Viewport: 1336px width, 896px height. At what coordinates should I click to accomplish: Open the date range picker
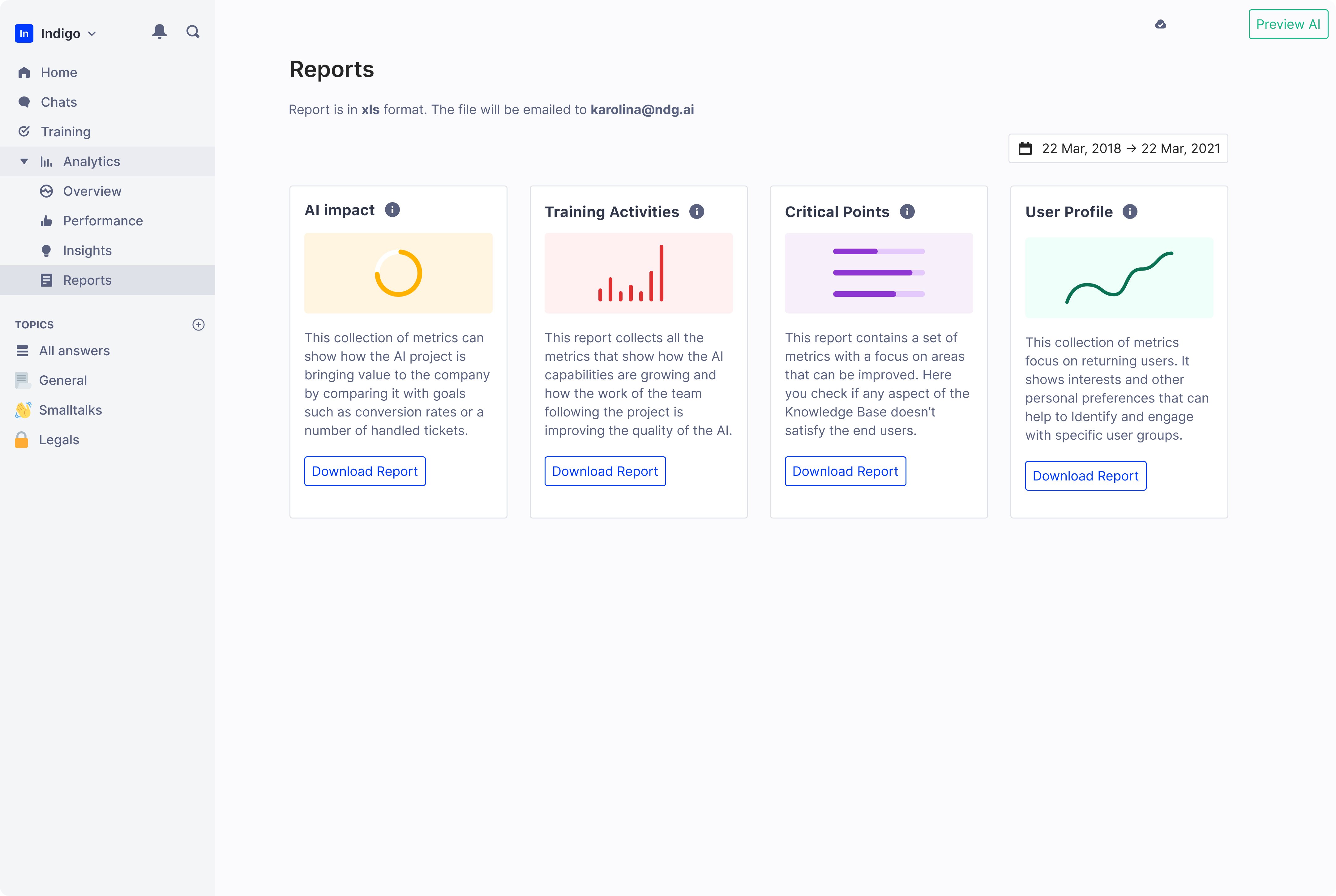pyautogui.click(x=1118, y=149)
